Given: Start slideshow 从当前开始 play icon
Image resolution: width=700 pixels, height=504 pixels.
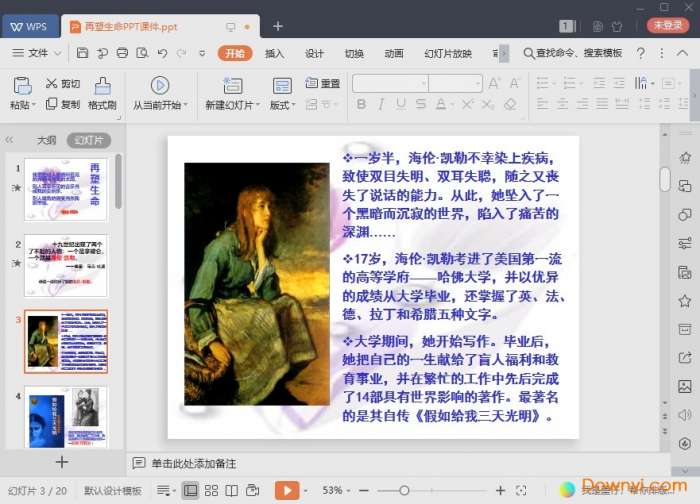Looking at the screenshot, I should (159, 85).
